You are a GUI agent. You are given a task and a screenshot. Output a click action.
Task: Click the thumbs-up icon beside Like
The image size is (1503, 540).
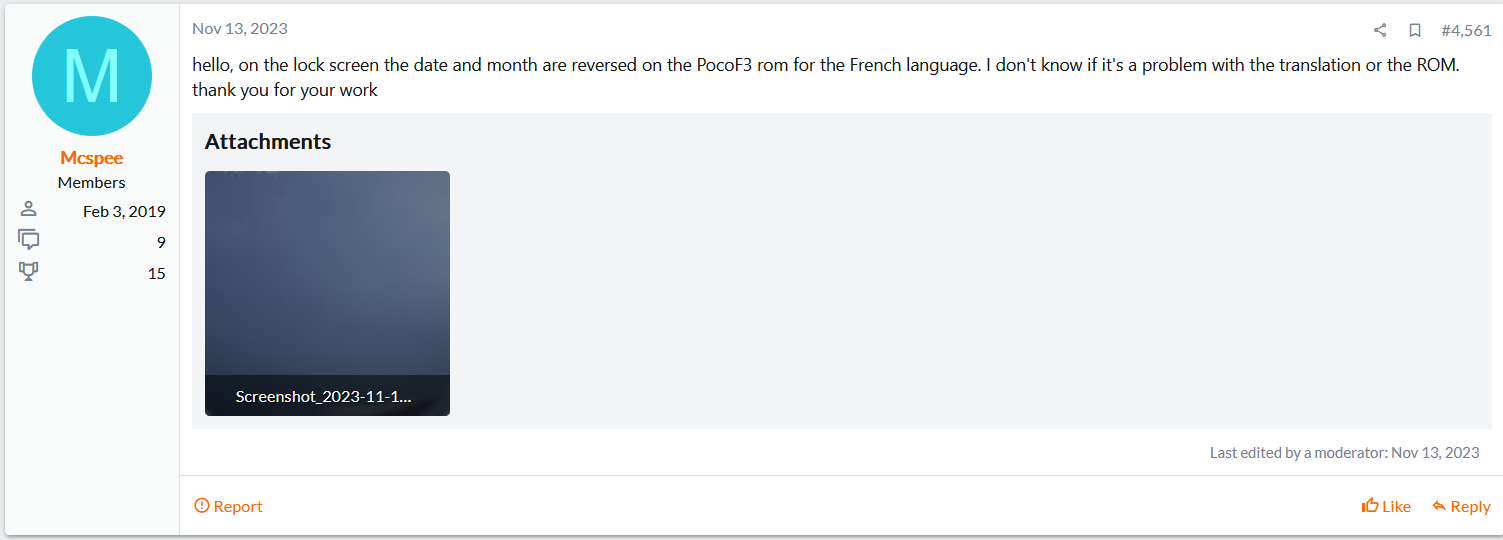(x=1370, y=506)
